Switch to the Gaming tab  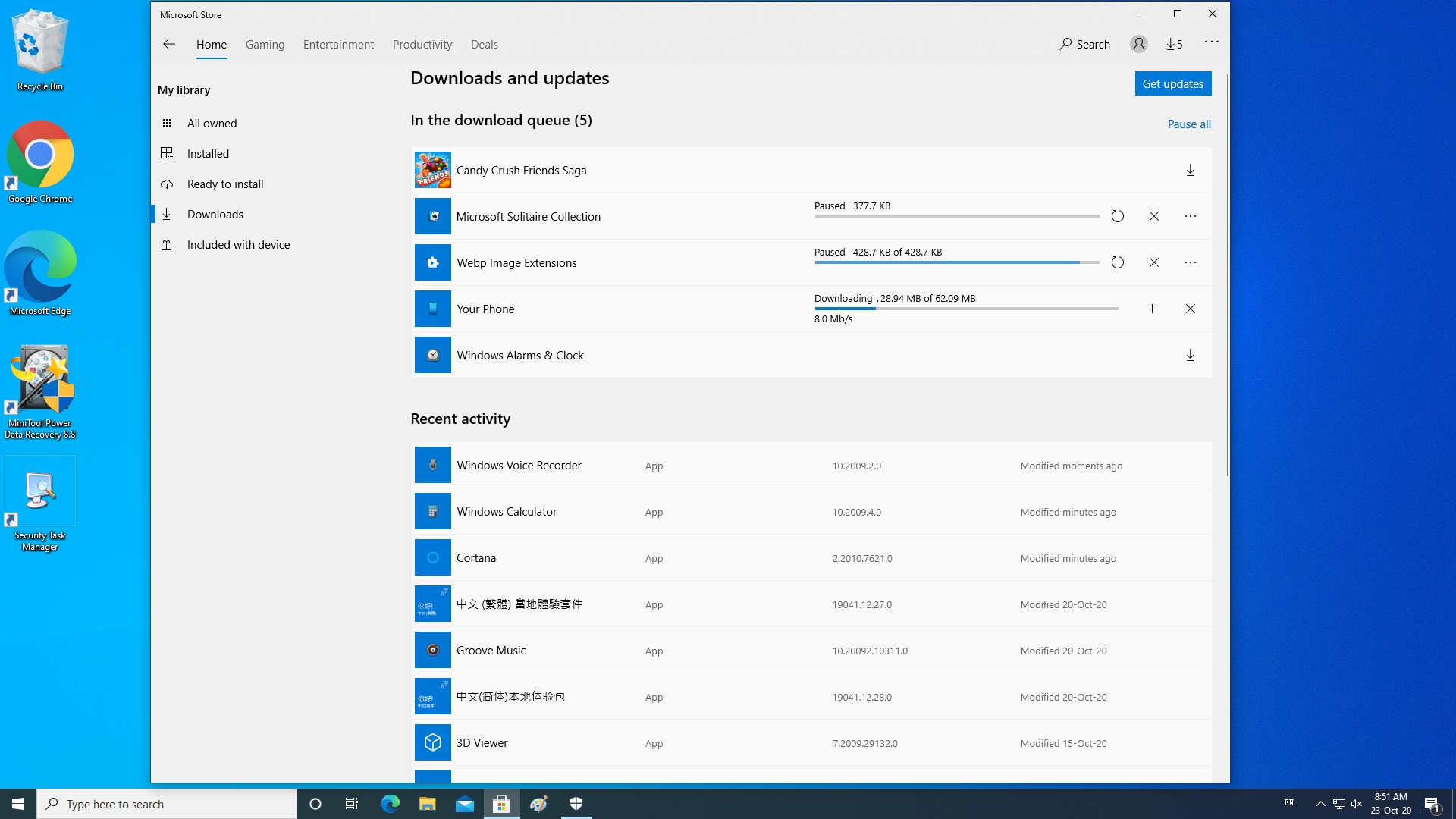tap(265, 45)
